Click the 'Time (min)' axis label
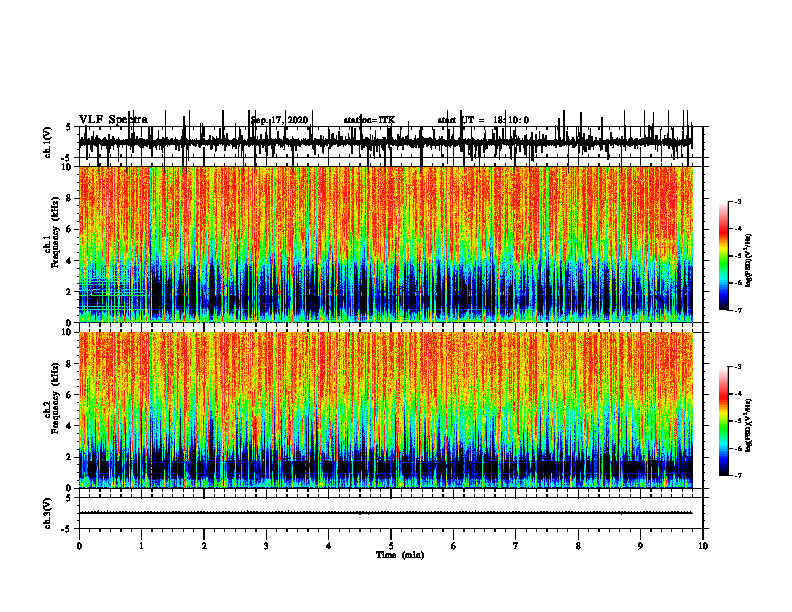Image resolution: width=792 pixels, height=612 pixels. pyautogui.click(x=400, y=555)
